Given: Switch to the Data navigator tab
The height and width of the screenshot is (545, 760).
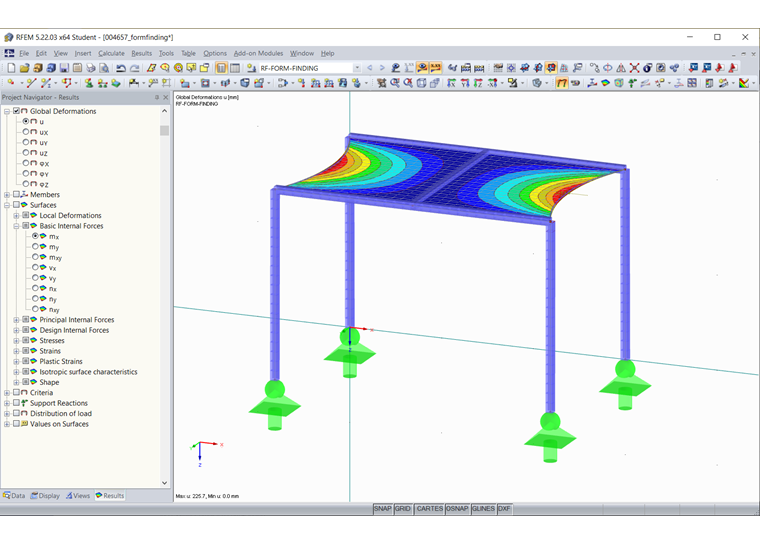Looking at the screenshot, I should click(14, 496).
